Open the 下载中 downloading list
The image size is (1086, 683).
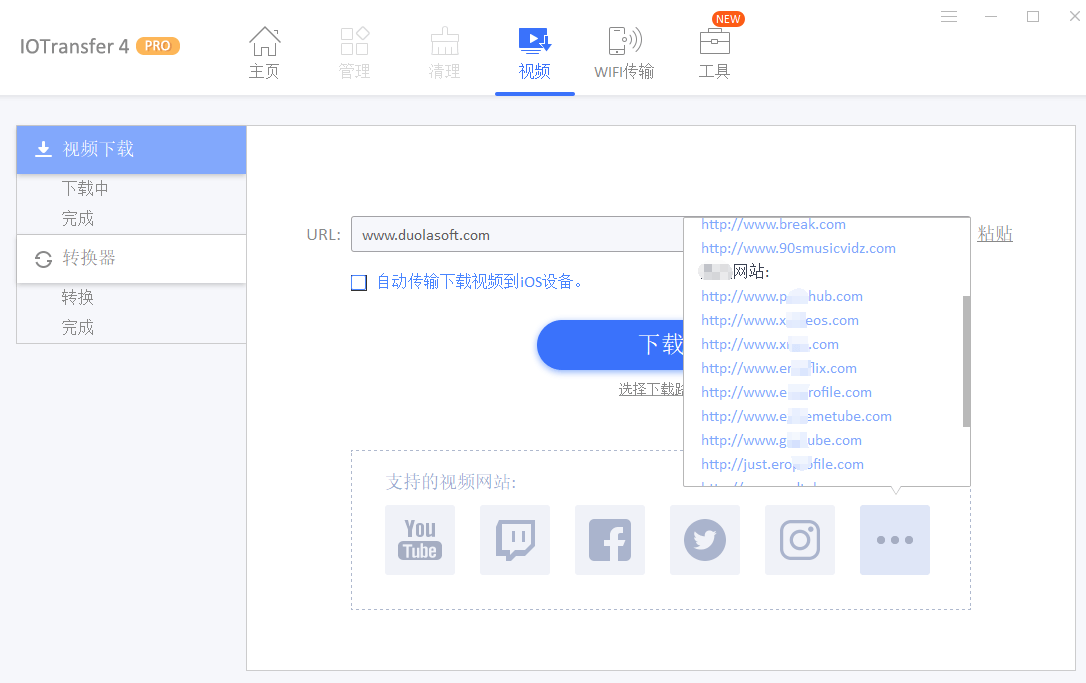coord(84,188)
